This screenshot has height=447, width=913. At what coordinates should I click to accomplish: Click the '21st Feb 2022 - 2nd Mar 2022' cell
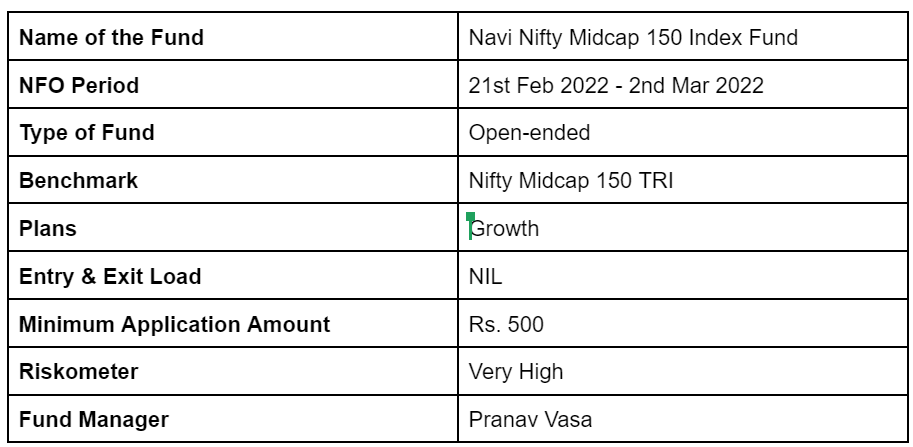[683, 84]
